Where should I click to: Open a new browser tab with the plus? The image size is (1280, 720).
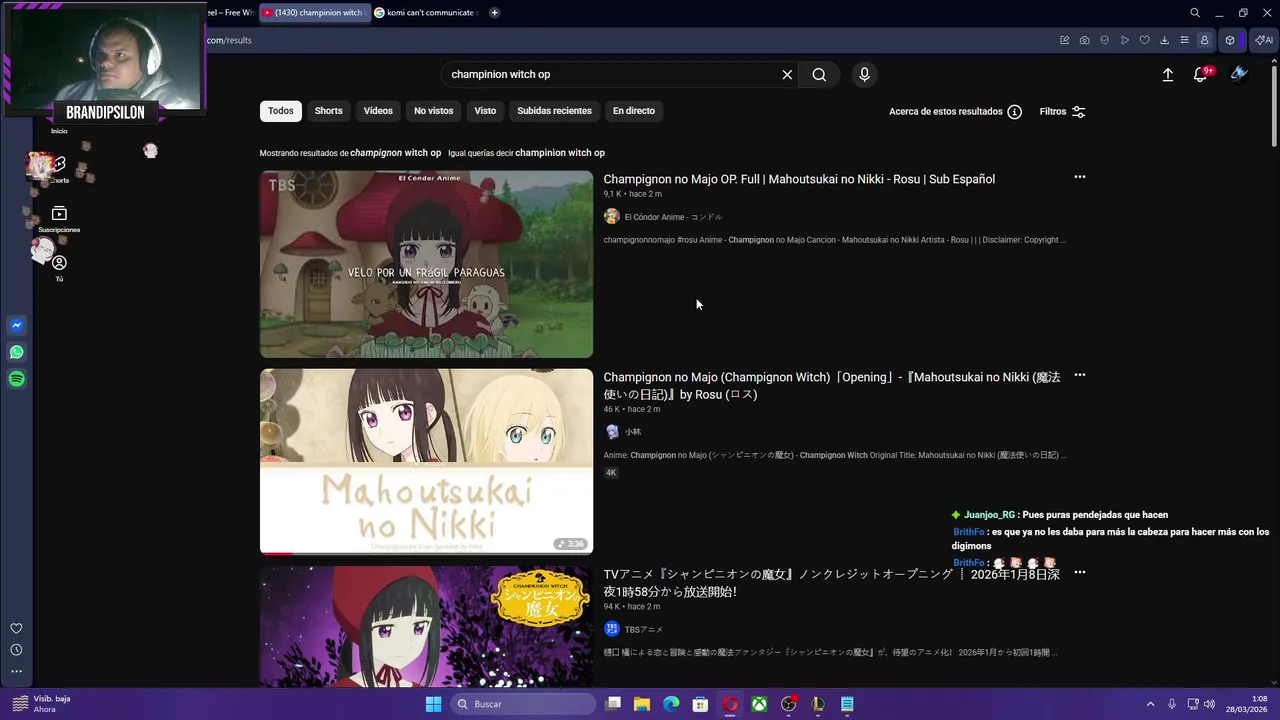pos(494,13)
